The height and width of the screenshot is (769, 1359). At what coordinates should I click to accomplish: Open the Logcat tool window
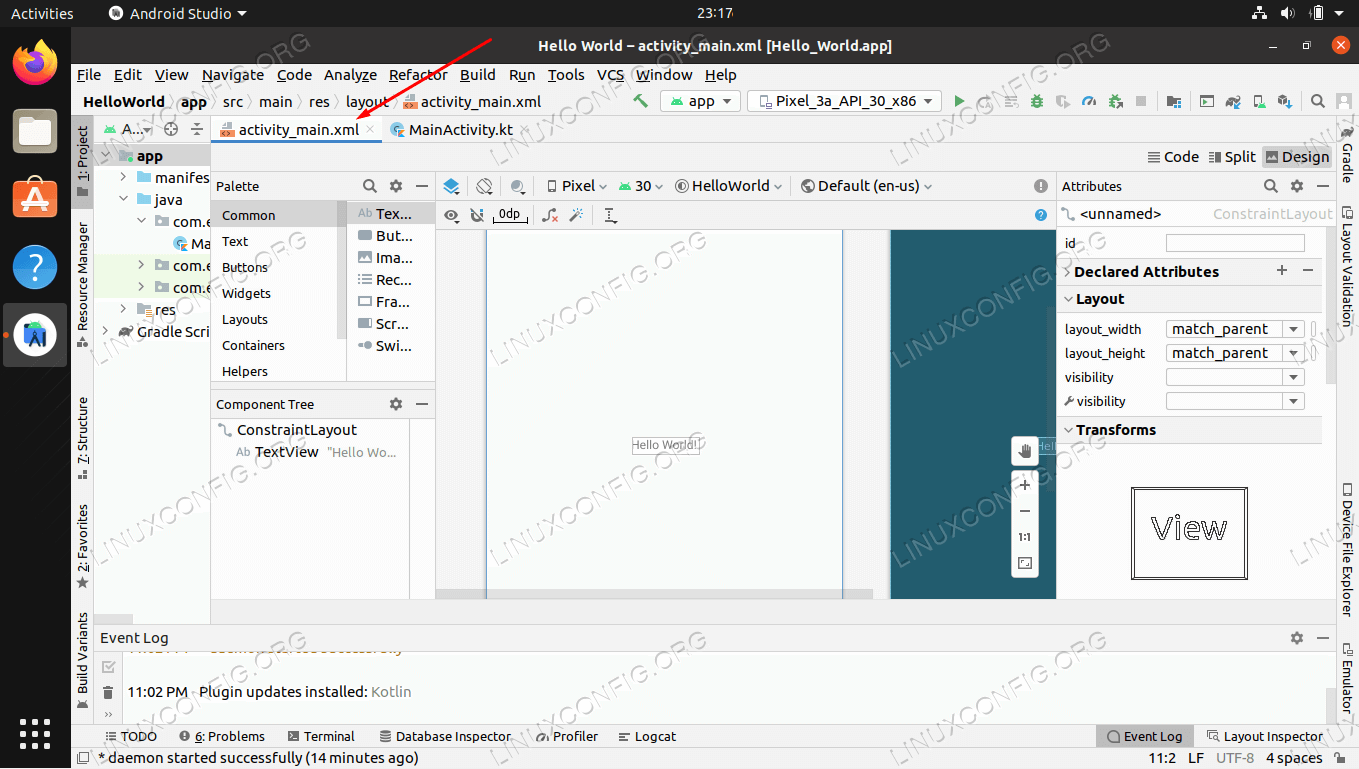point(647,736)
